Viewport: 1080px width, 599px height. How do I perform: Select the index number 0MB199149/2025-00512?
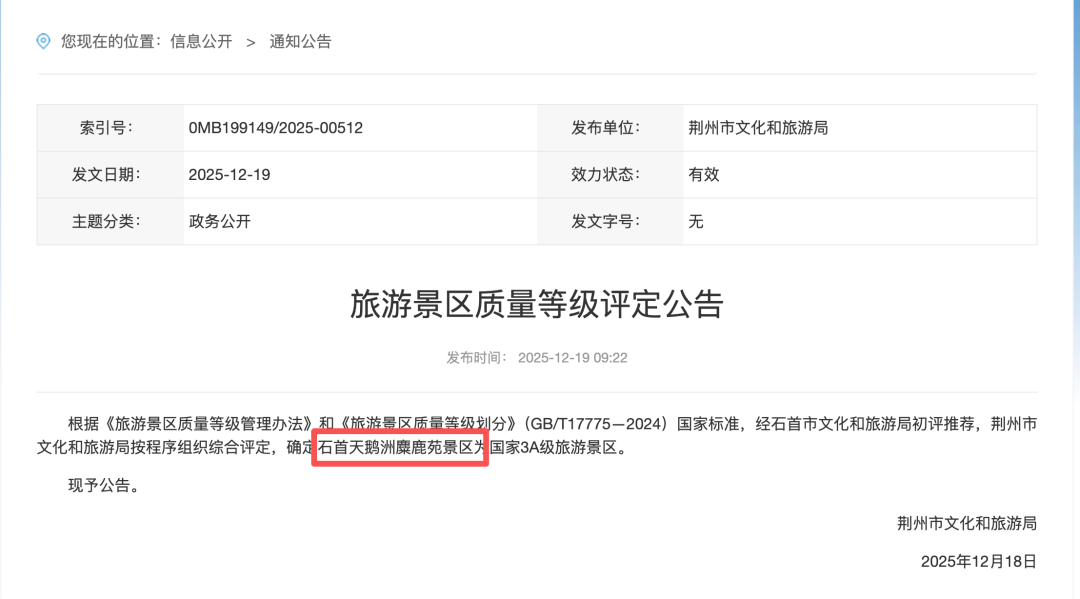(275, 128)
